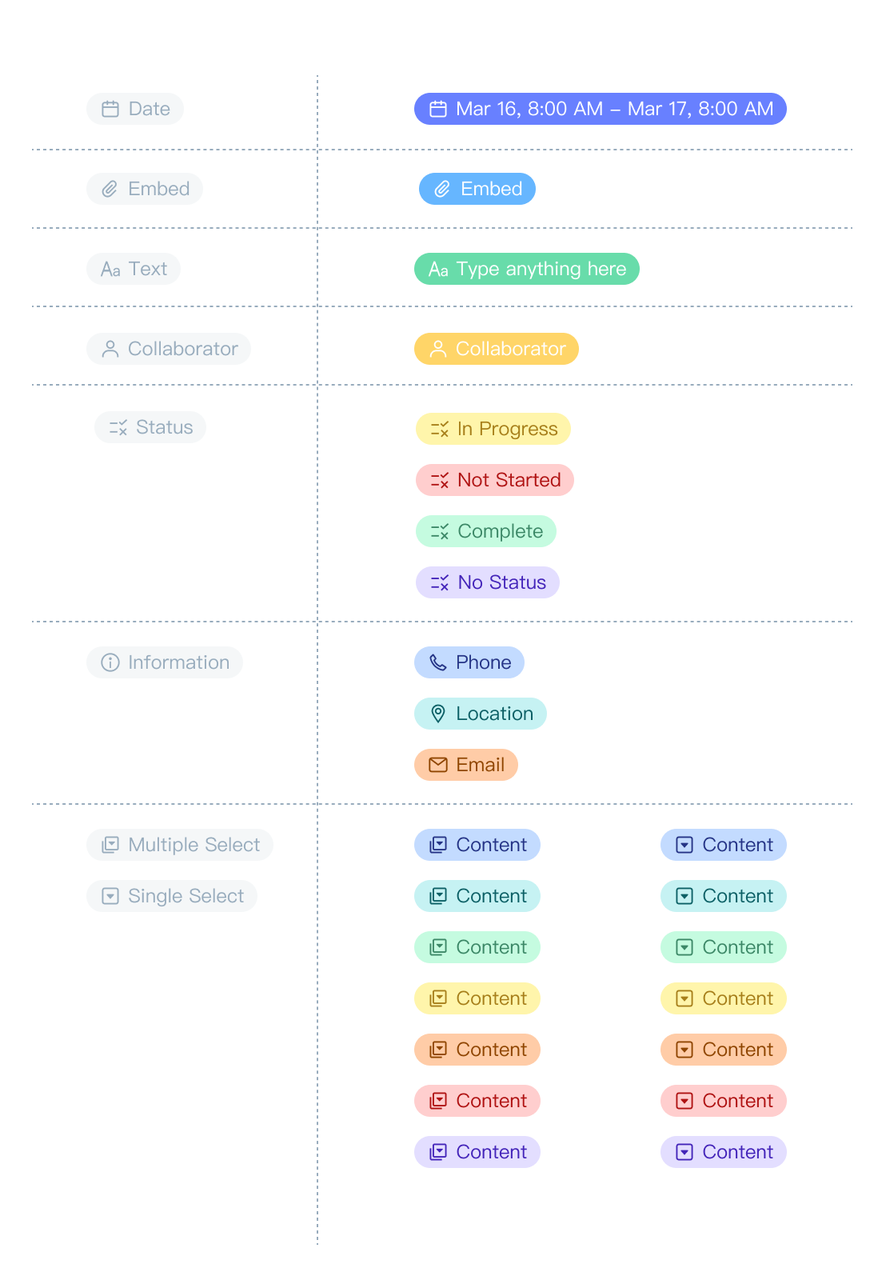The width and height of the screenshot is (878, 1280).
Task: Open the yellow single select Content dropdown
Action: 723,998
